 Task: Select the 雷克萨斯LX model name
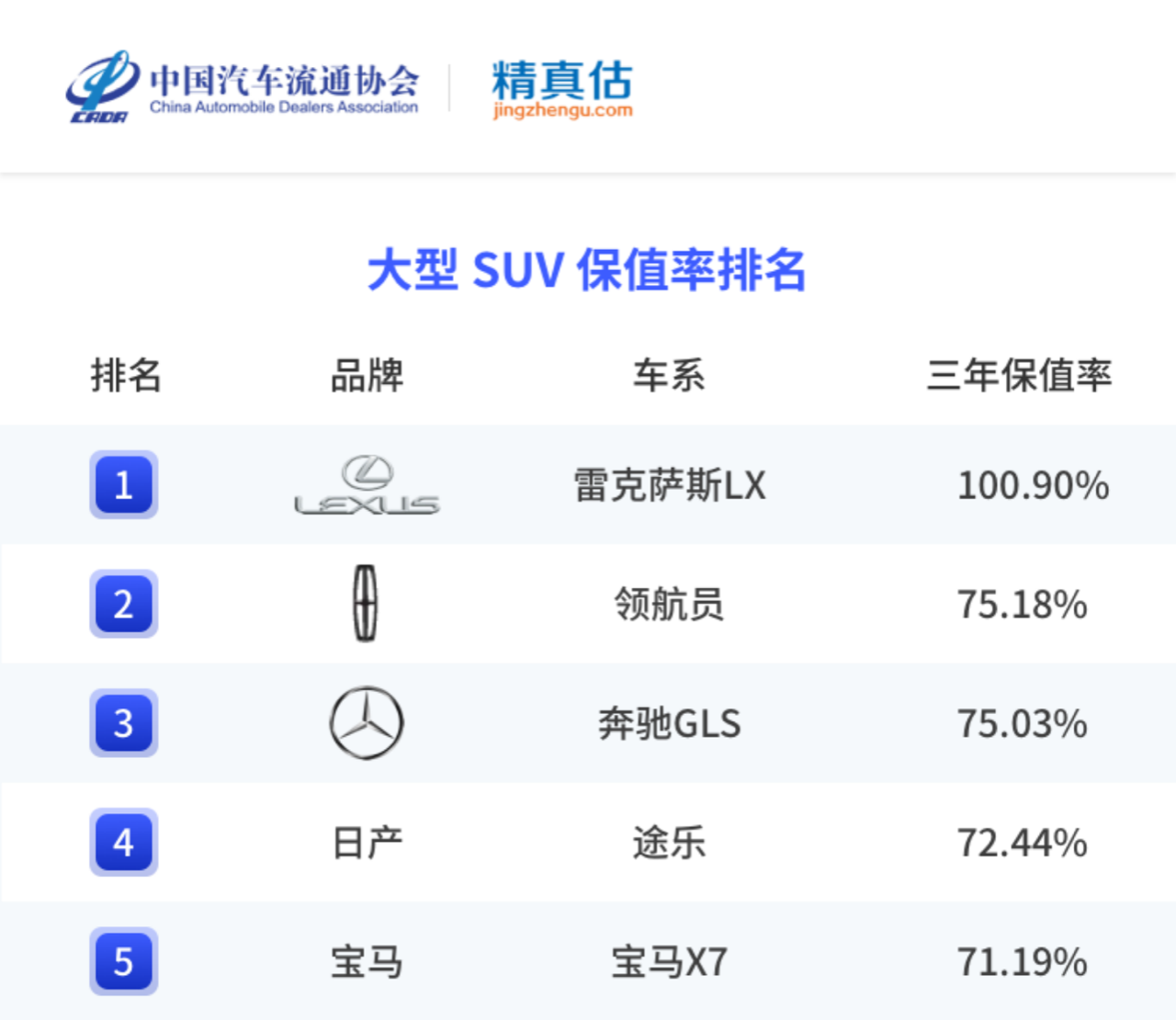(x=670, y=485)
